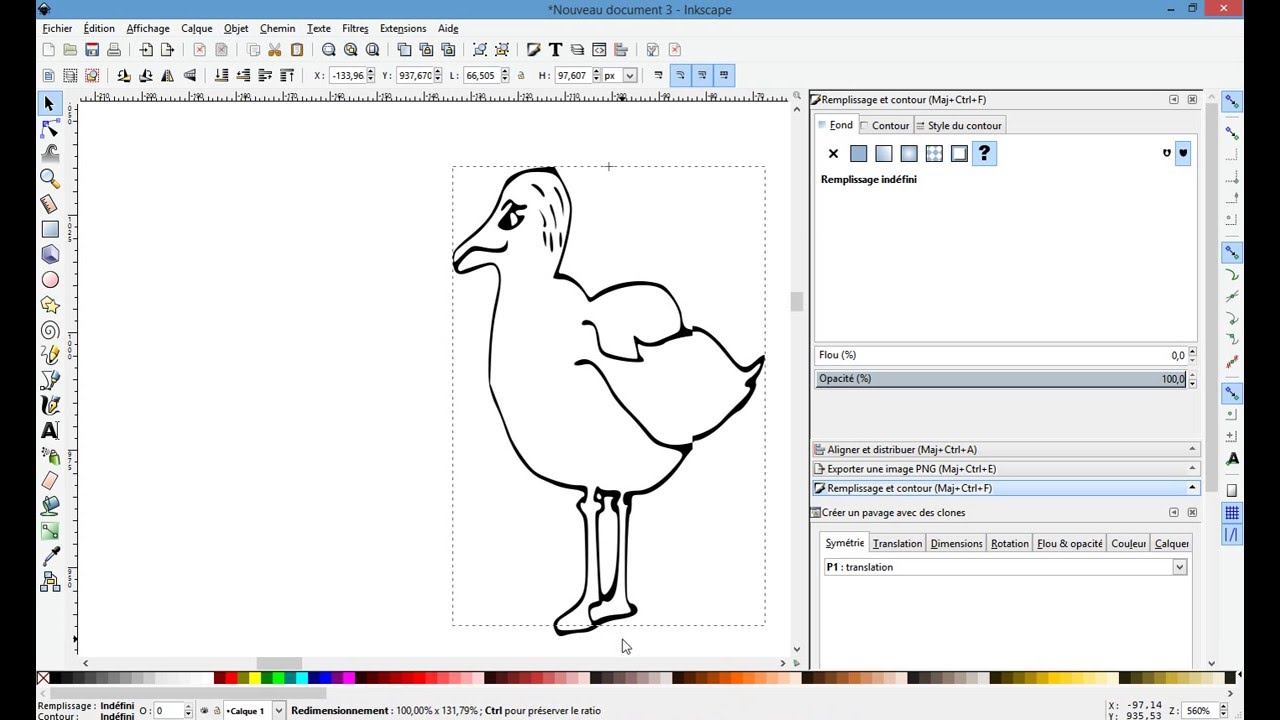Activate the spiral tool
The height and width of the screenshot is (720, 1280).
(x=49, y=330)
